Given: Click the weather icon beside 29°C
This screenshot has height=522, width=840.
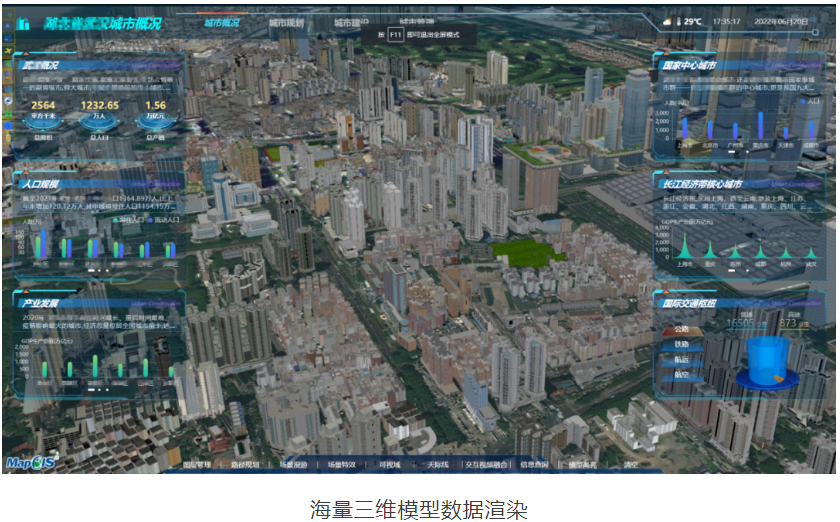Looking at the screenshot, I should tap(676, 20).
